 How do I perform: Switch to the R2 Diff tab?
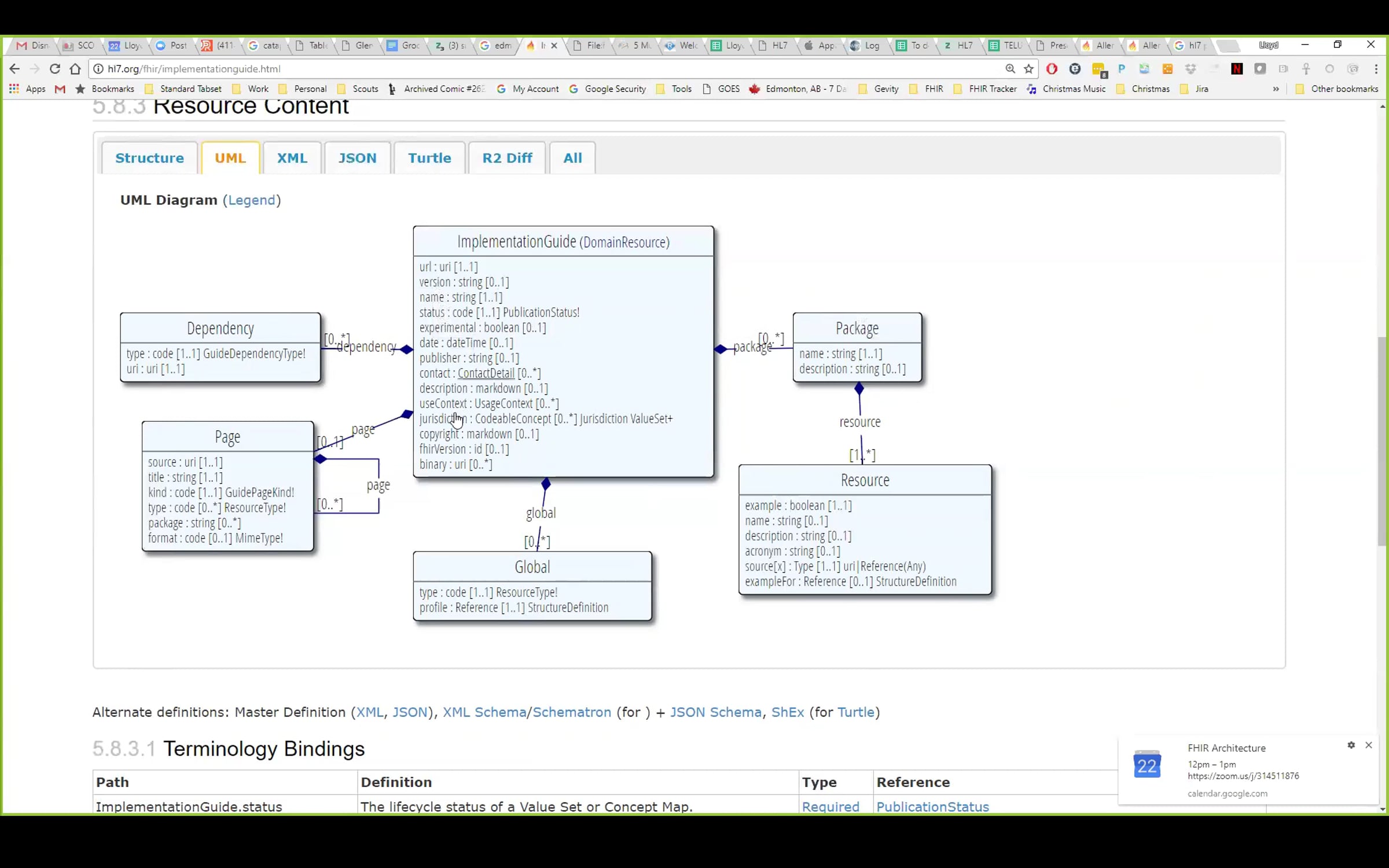click(507, 158)
